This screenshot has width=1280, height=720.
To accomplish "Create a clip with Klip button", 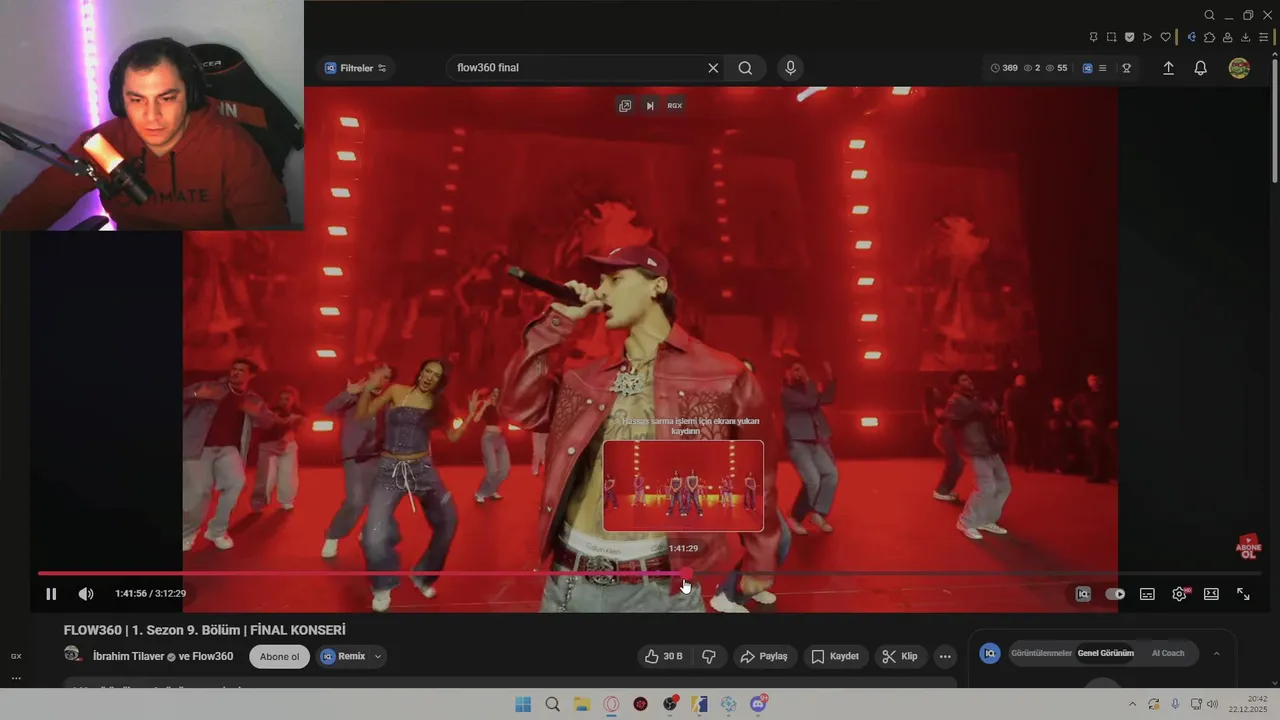I will 900,657.
